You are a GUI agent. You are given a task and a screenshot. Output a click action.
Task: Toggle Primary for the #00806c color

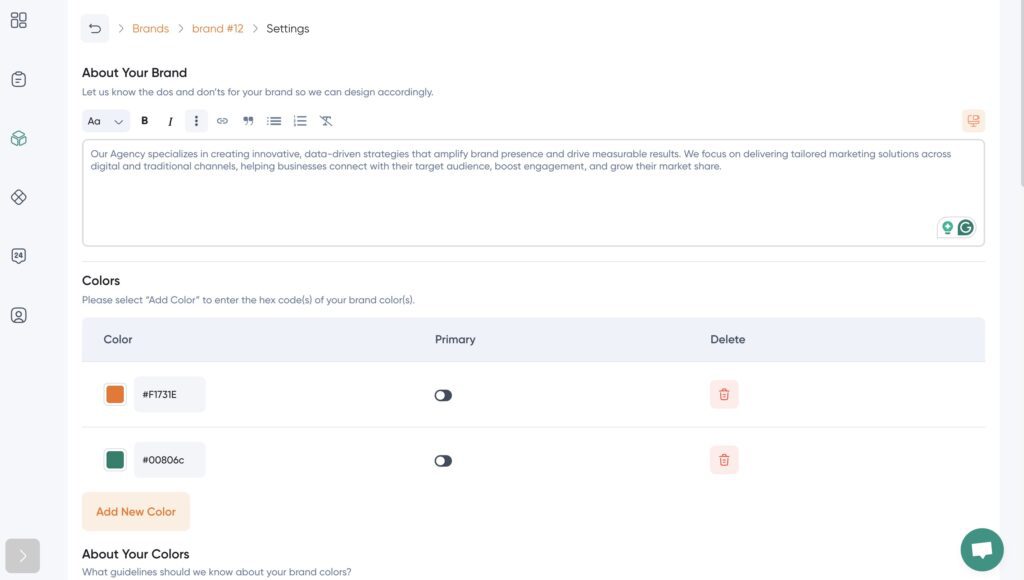(x=443, y=461)
